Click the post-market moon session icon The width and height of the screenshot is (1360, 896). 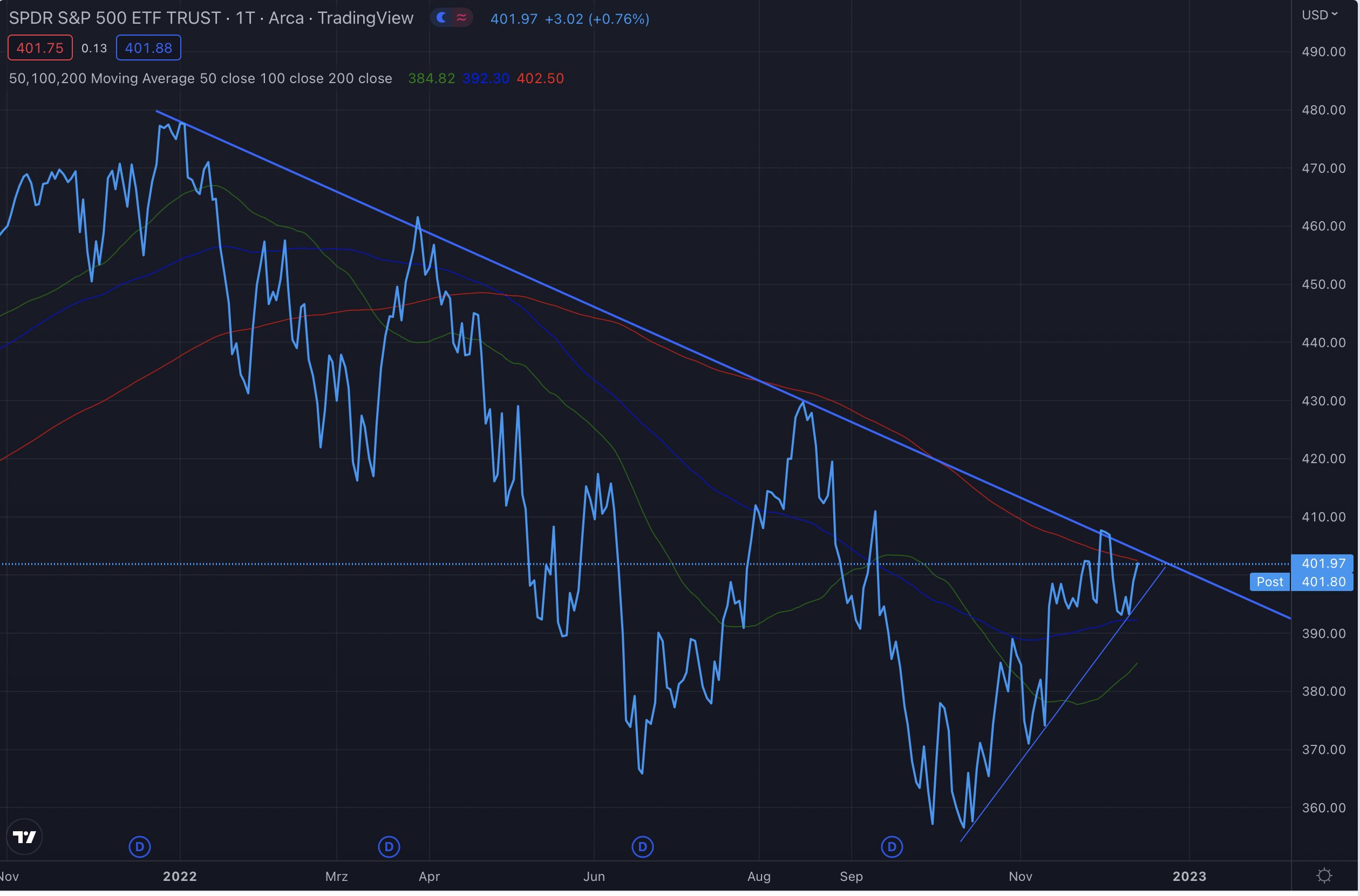click(441, 18)
